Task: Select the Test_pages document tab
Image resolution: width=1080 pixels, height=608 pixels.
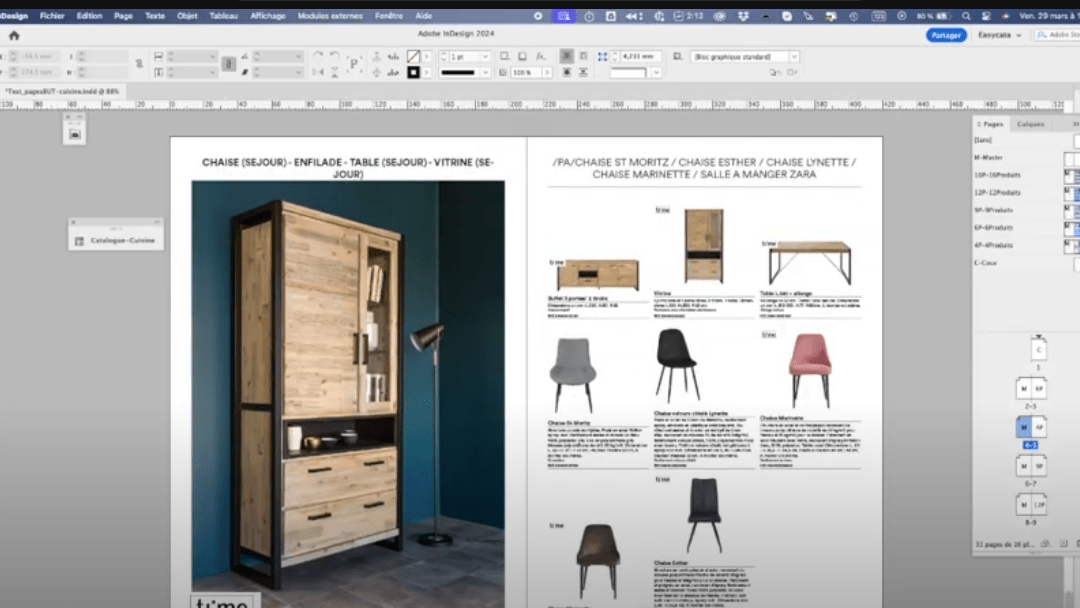Action: (x=62, y=91)
